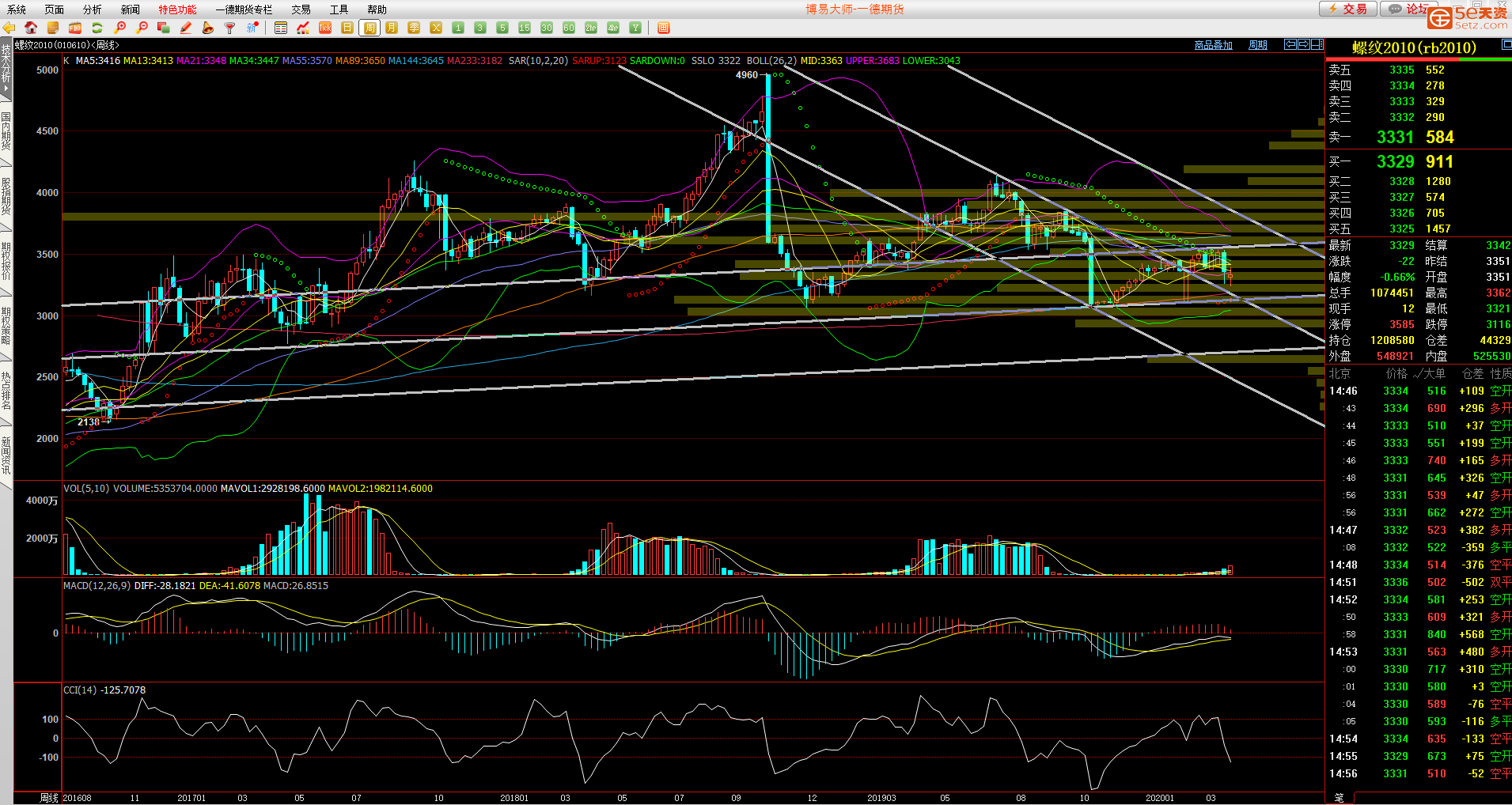Select the 15-minute period button

click(525, 28)
